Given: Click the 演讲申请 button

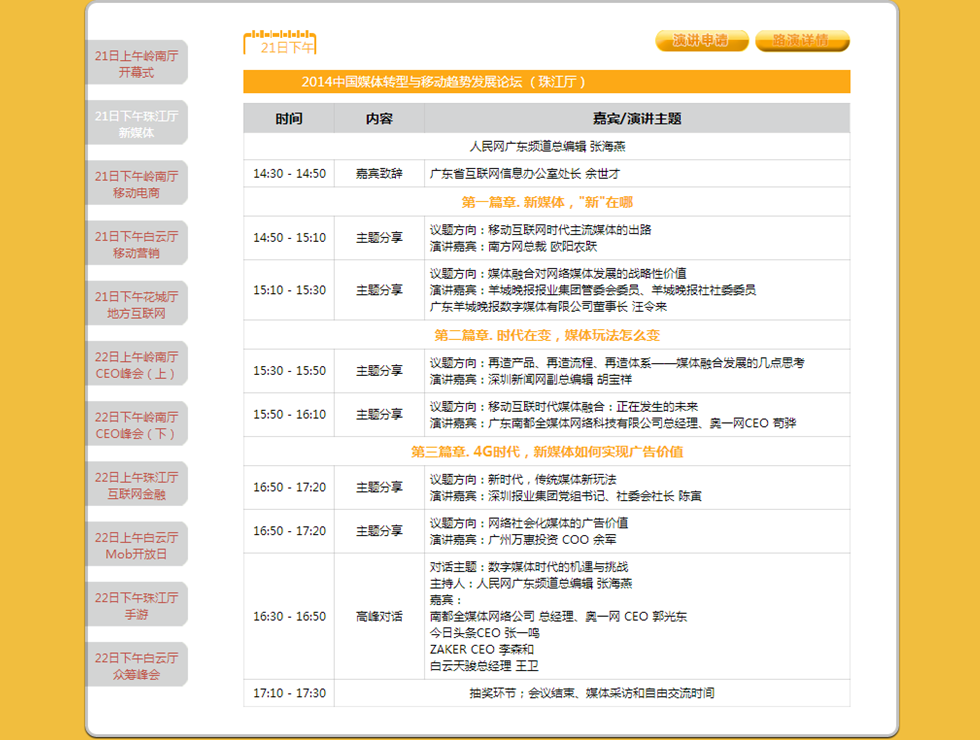Looking at the screenshot, I should click(701, 41).
